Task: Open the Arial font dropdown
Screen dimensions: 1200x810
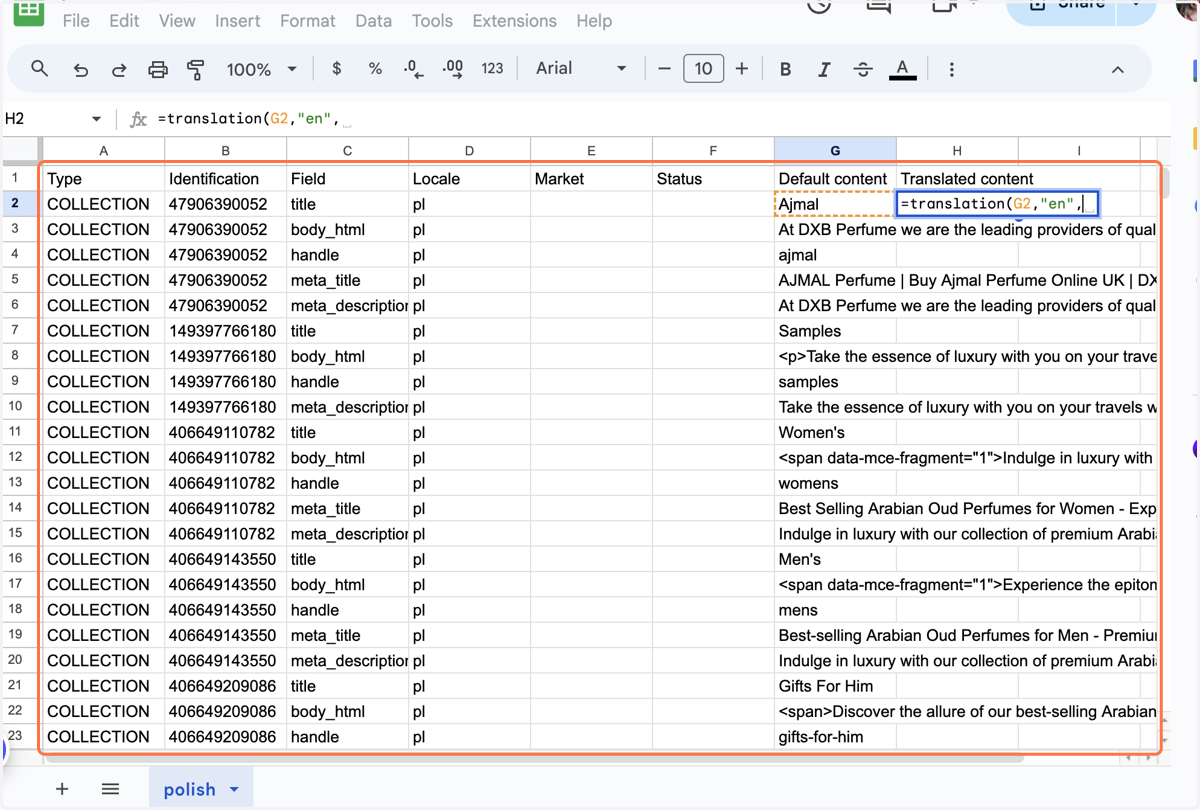Action: click(581, 69)
